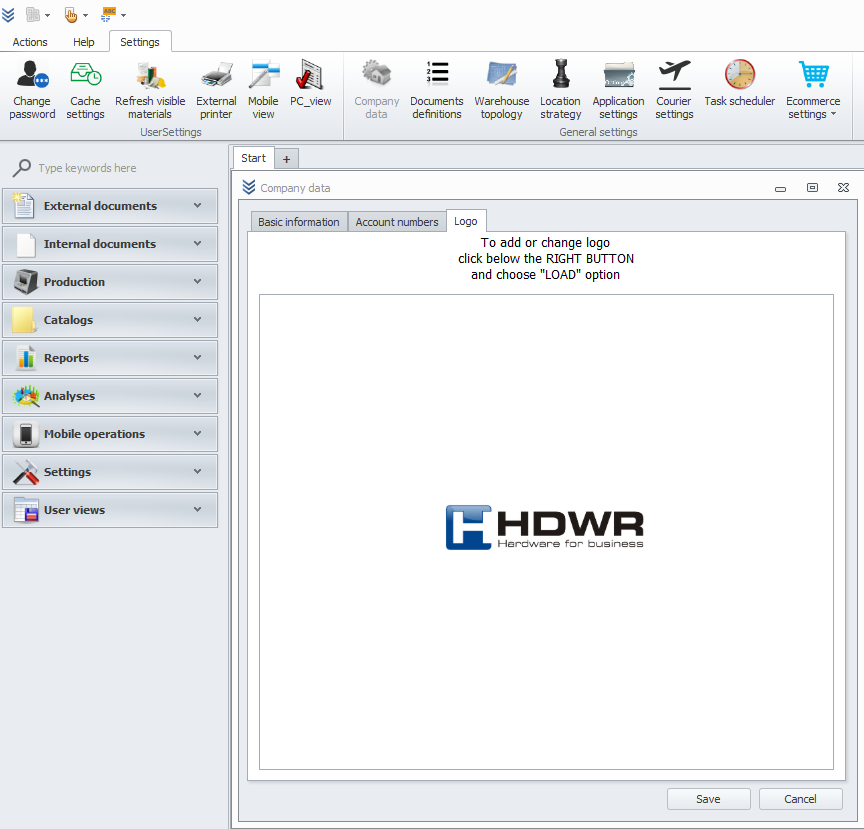Click the Mobile operations phone icon
This screenshot has height=829, width=864.
point(25,434)
